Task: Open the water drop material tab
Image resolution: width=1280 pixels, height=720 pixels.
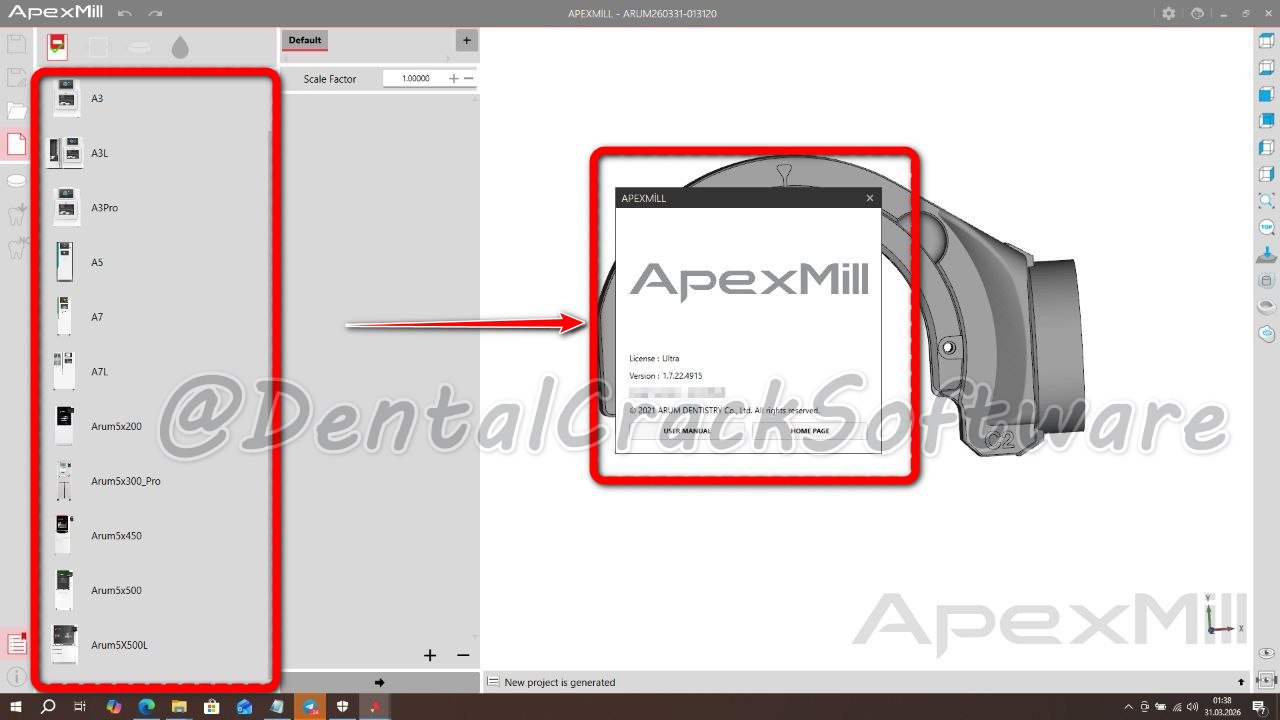Action: pyautogui.click(x=180, y=47)
